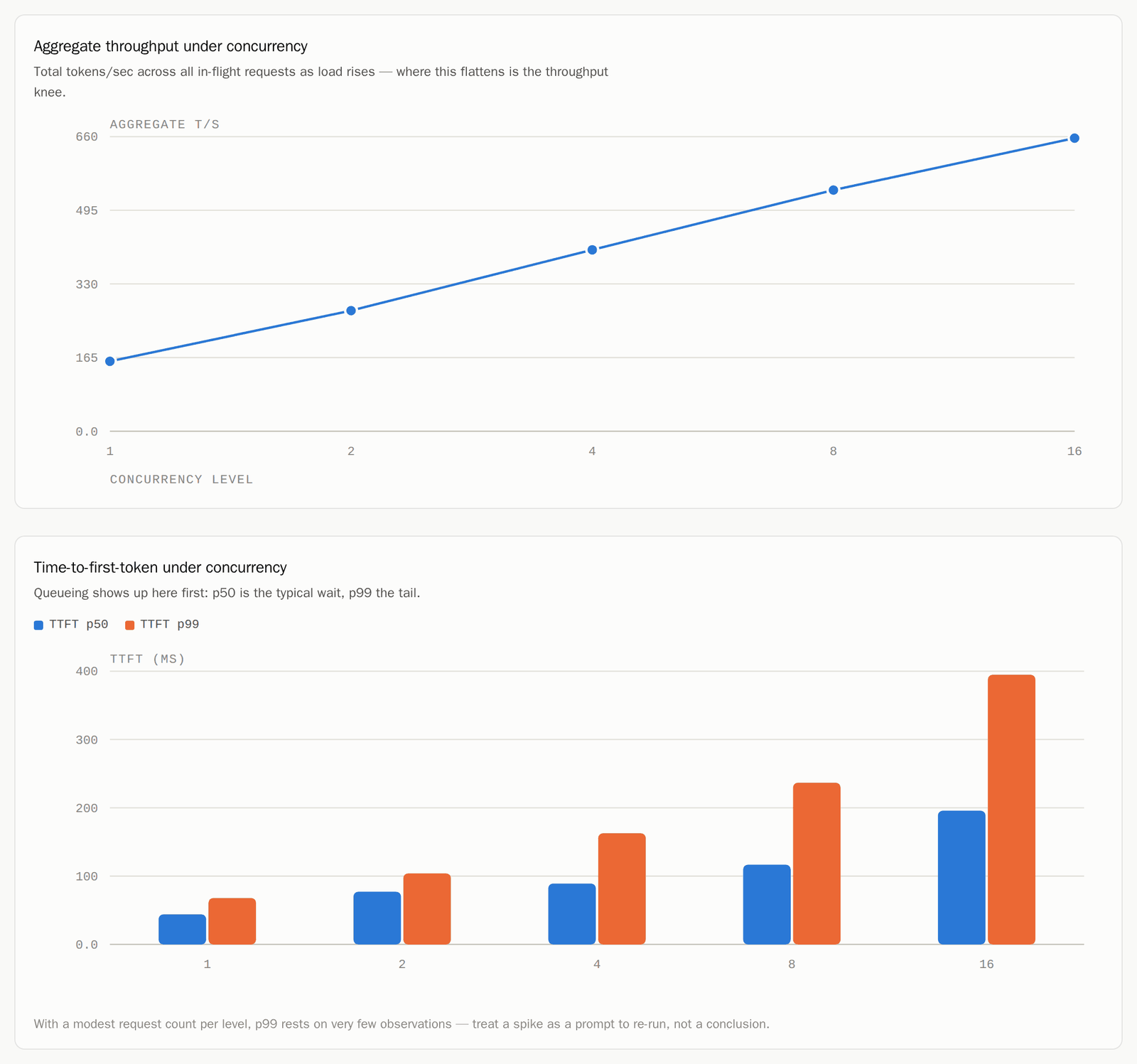Viewport: 1137px width, 1064px height.
Task: Select the blue p50 bar at concurrency 8
Action: click(x=767, y=905)
